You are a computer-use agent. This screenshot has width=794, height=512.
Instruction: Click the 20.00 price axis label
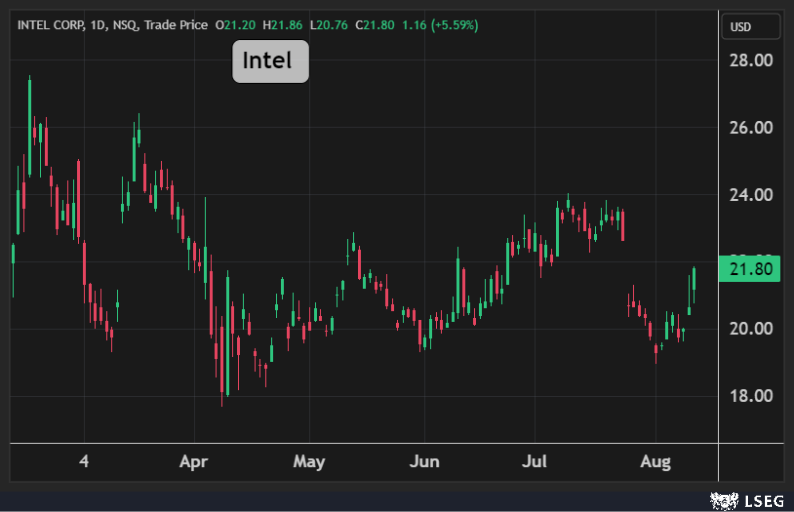click(x=749, y=329)
